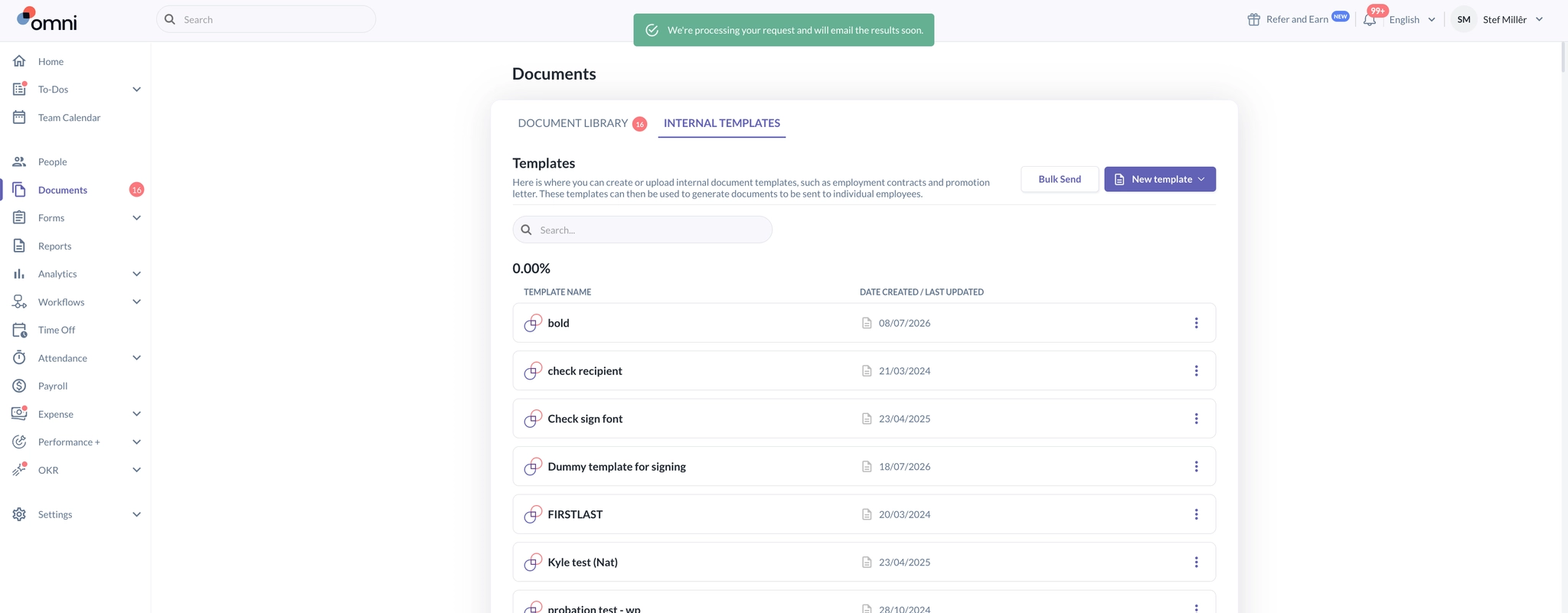1568x613 pixels.
Task: Click the template icon beside check recipient
Action: pos(533,370)
